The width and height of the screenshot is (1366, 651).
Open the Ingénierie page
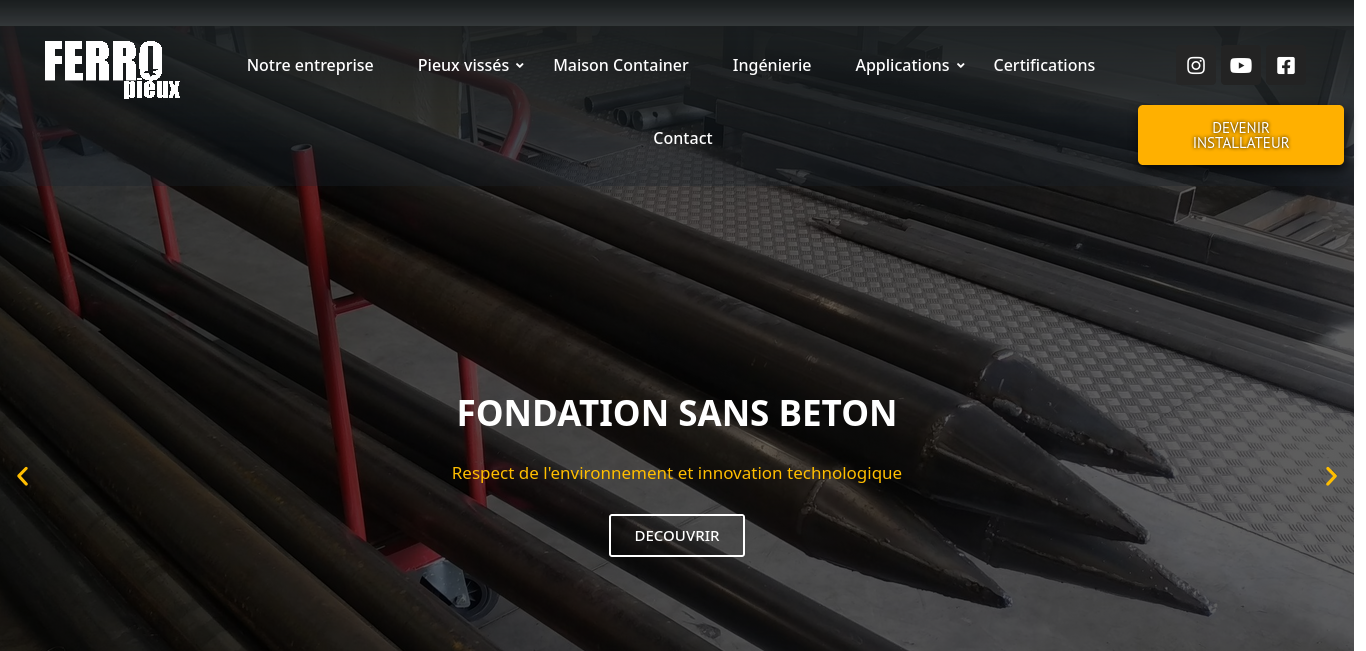[772, 65]
